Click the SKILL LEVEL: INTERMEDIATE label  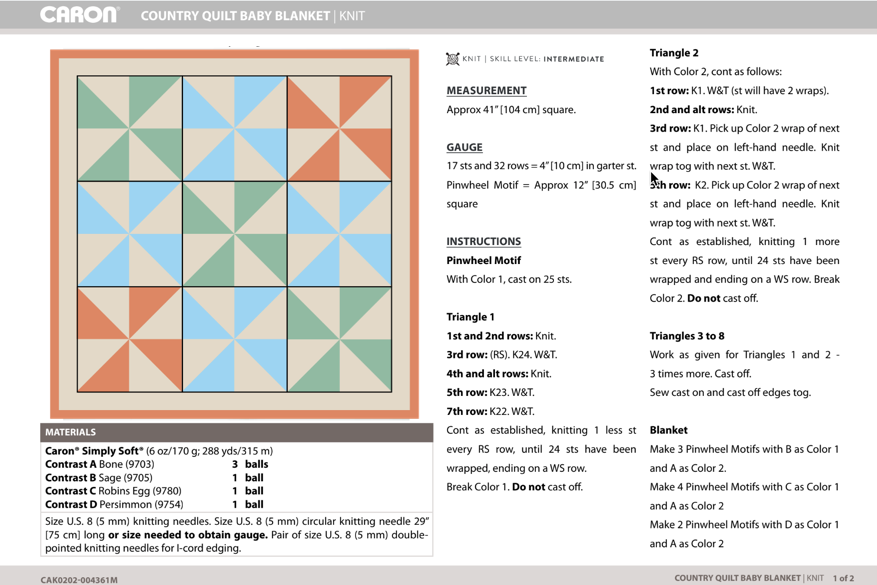tap(546, 59)
